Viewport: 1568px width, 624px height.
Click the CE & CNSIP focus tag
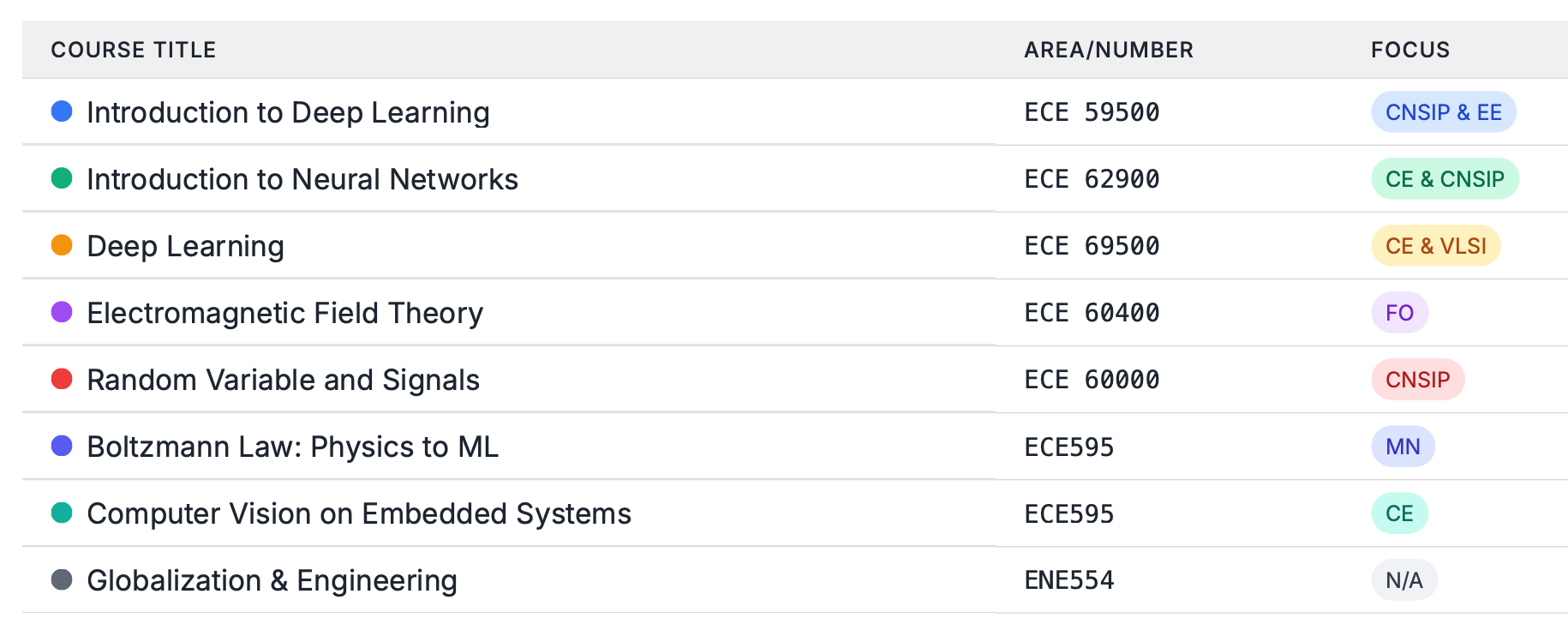click(x=1445, y=179)
